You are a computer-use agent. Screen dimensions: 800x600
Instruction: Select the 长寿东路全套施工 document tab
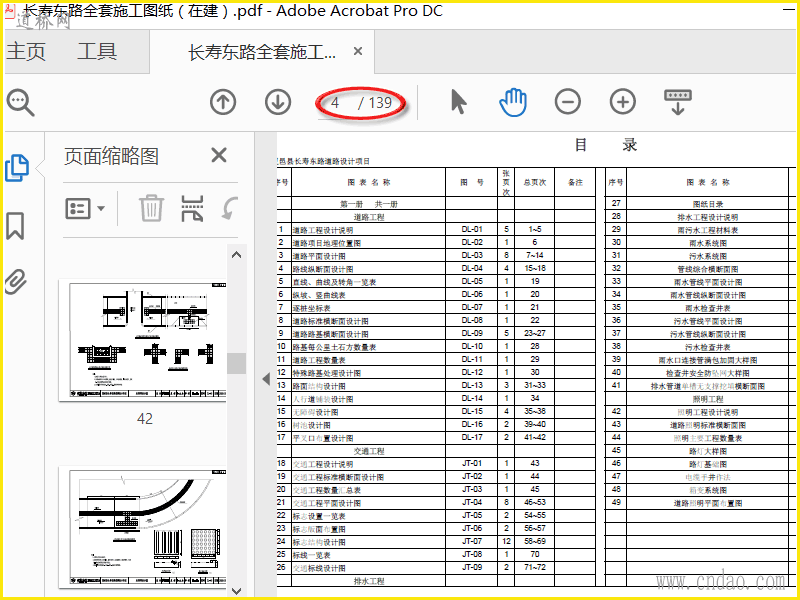click(x=262, y=52)
